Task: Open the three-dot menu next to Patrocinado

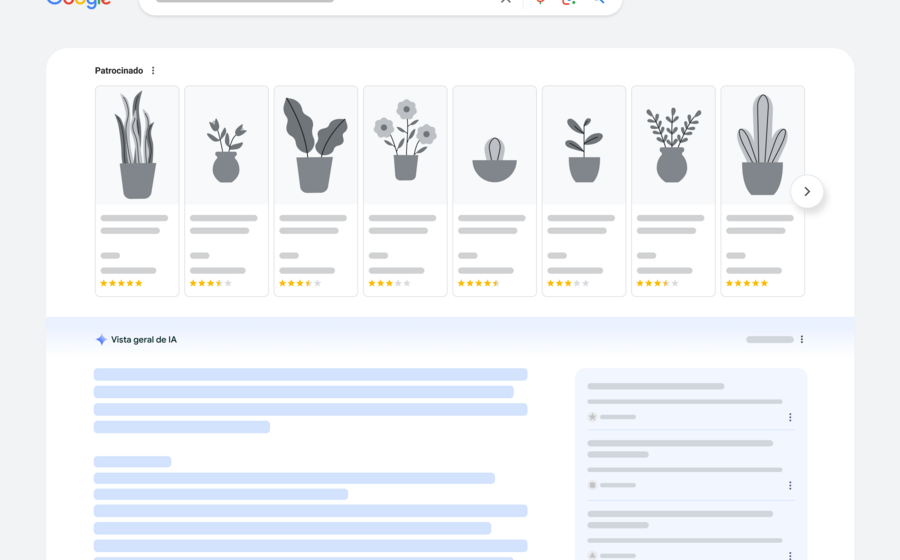Action: pos(153,71)
